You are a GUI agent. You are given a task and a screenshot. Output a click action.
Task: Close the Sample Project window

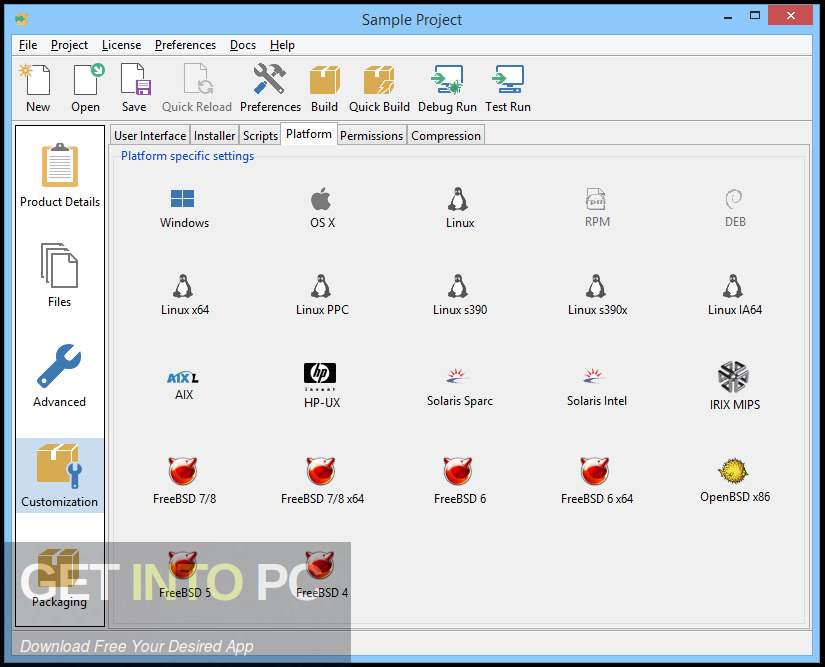(x=790, y=15)
